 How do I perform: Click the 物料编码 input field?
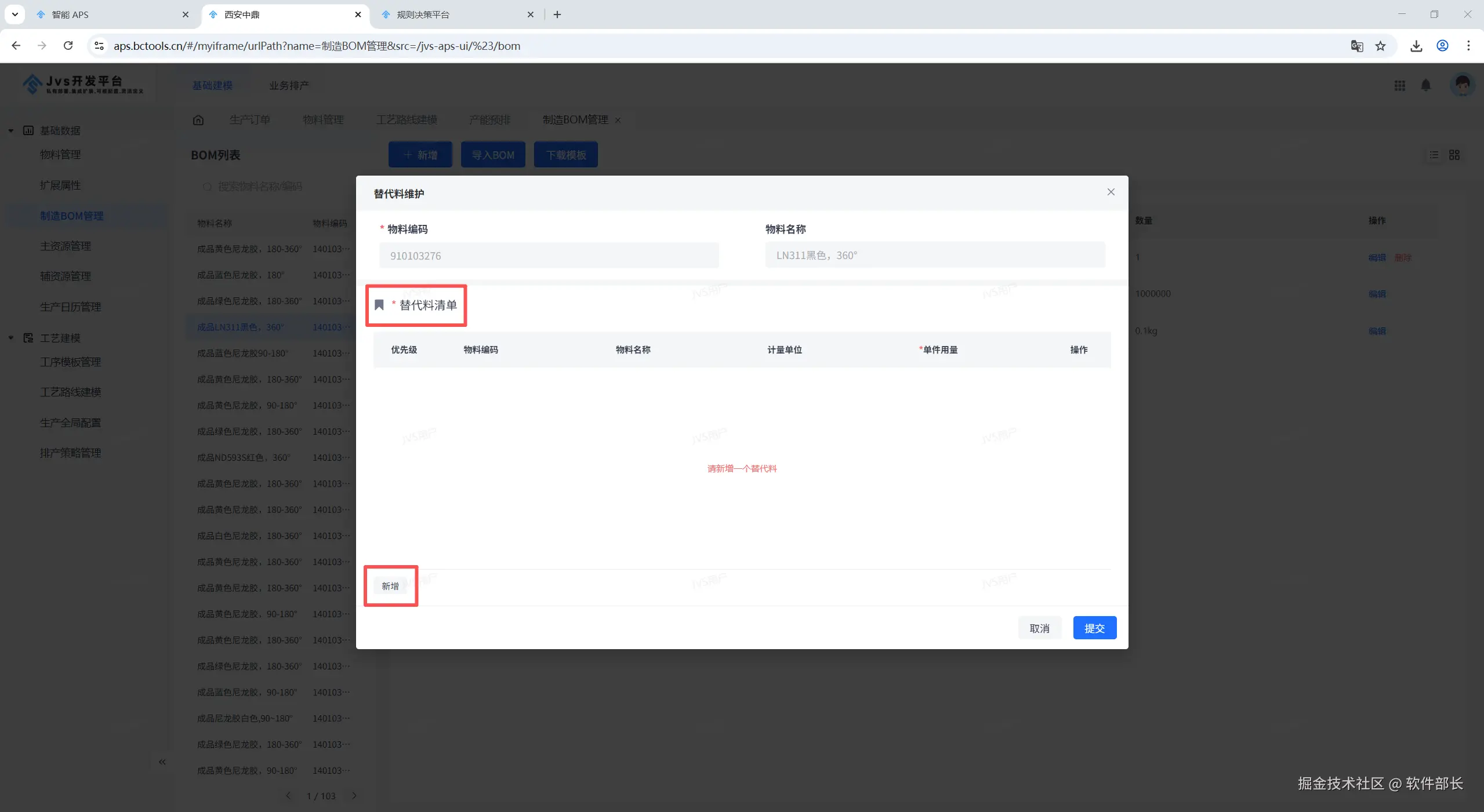tap(549, 256)
